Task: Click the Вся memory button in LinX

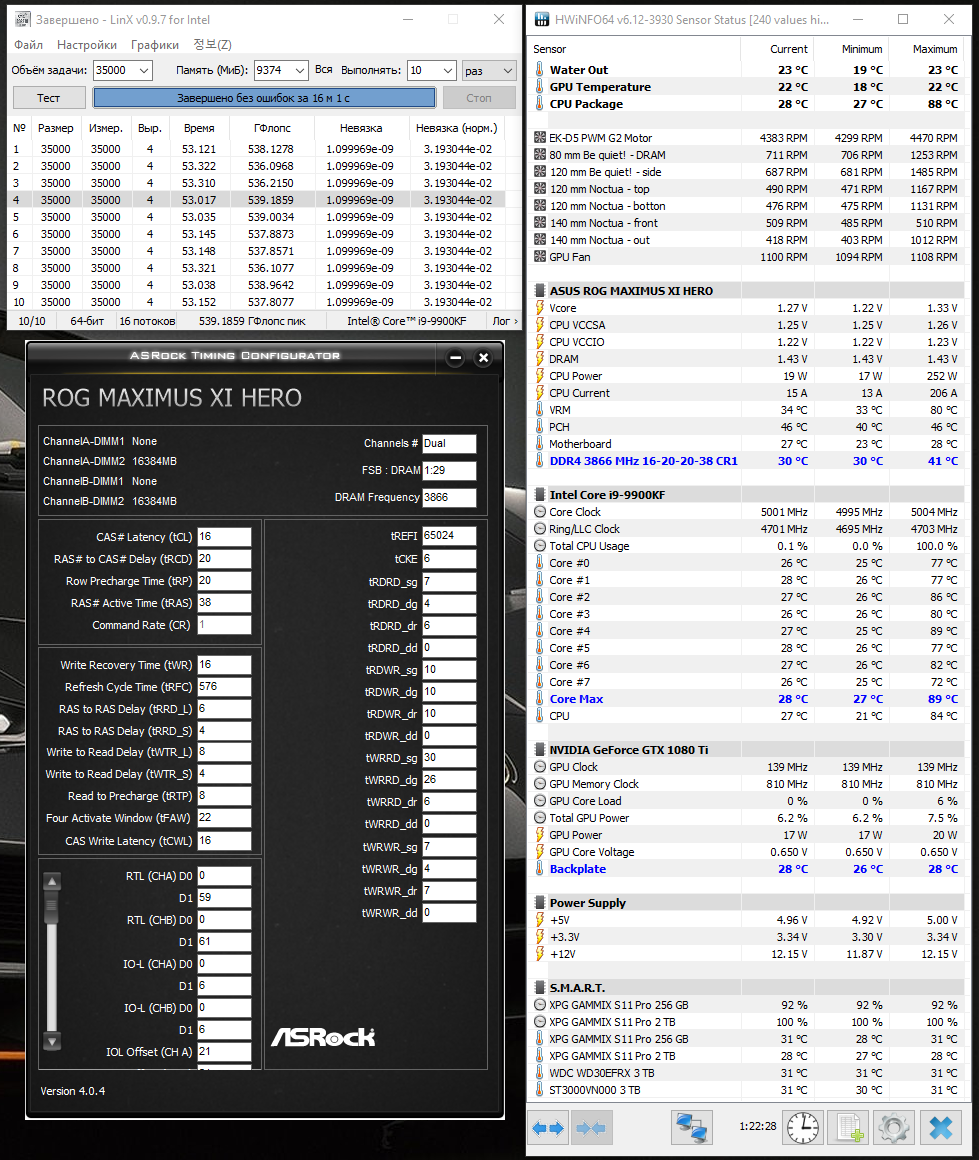Action: pyautogui.click(x=323, y=70)
